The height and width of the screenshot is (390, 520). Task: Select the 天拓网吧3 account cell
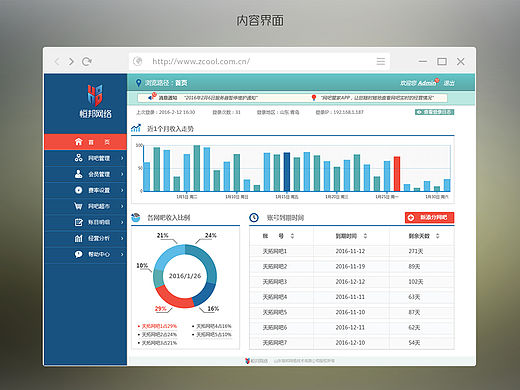coord(275,282)
